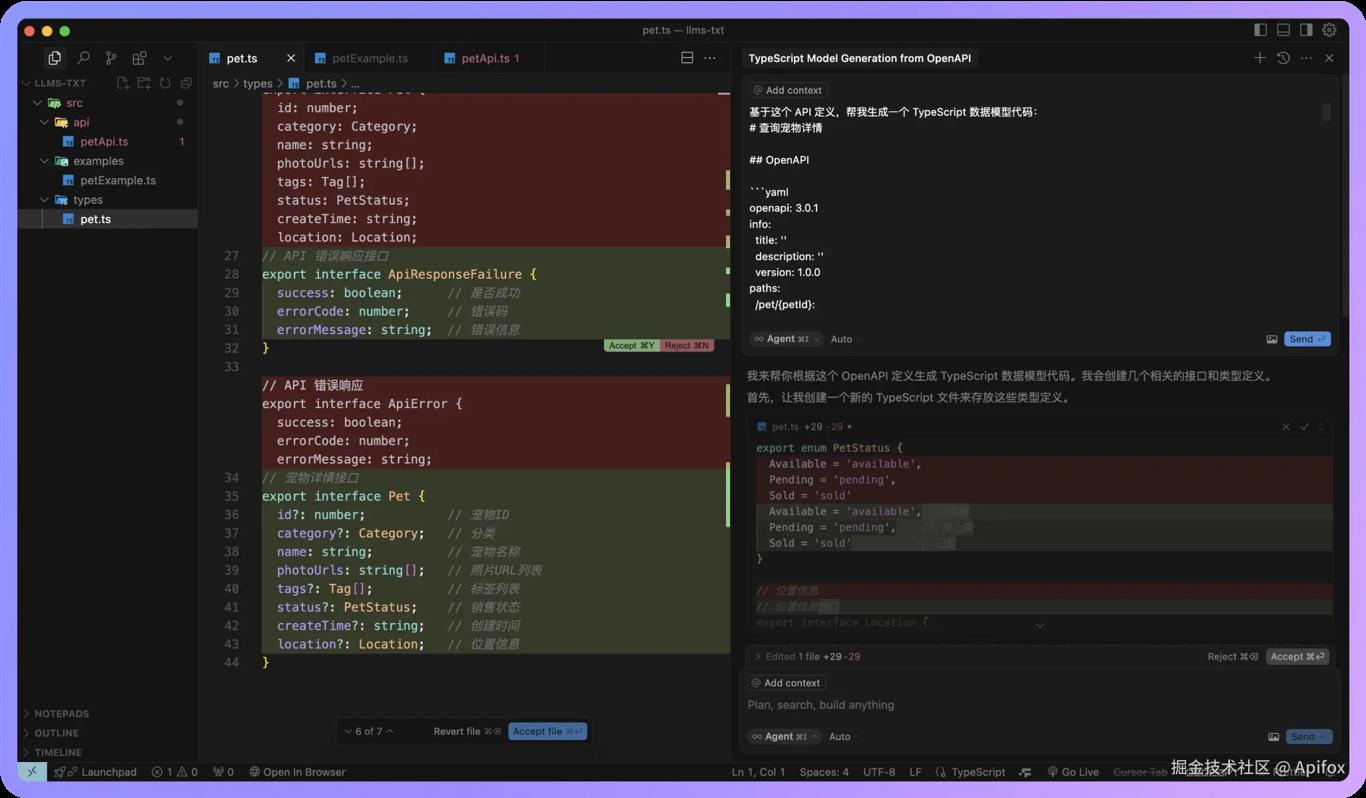Open the Explorer view icon
The height and width of the screenshot is (798, 1366).
click(x=54, y=58)
